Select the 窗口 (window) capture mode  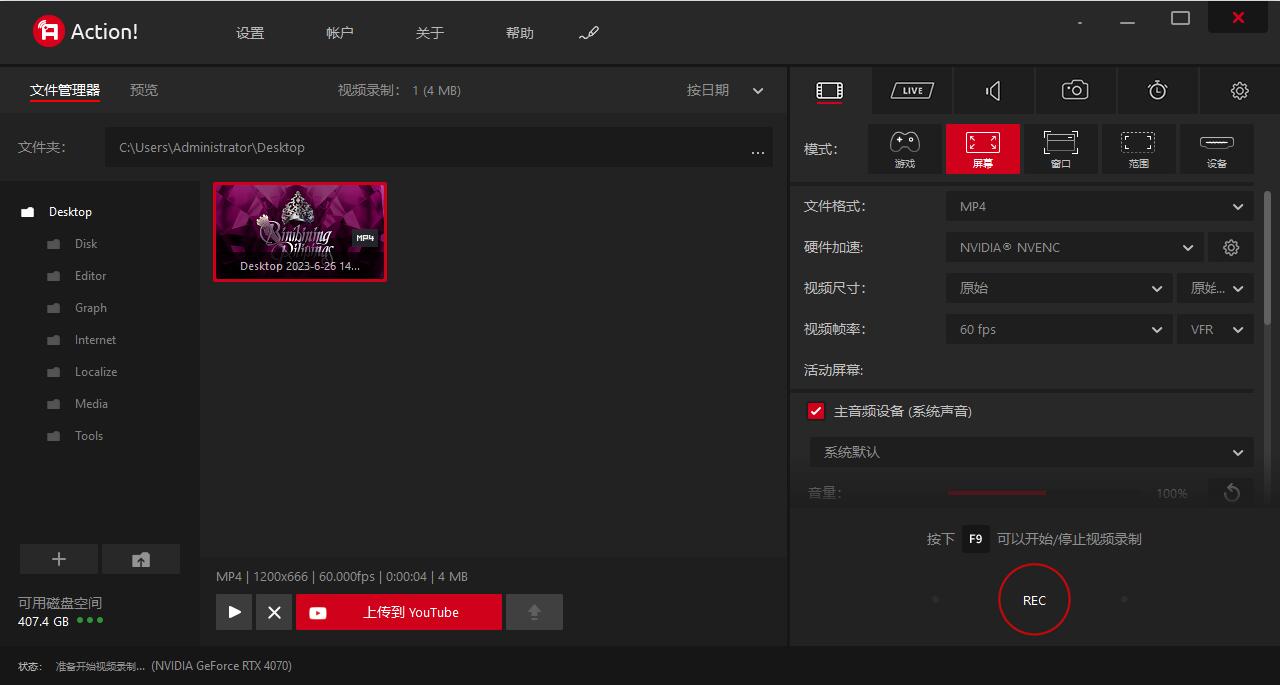(1060, 148)
